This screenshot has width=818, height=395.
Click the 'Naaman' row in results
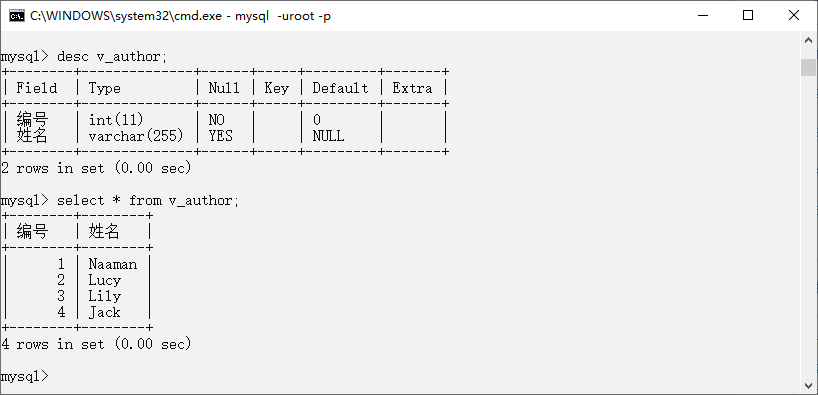click(76, 265)
